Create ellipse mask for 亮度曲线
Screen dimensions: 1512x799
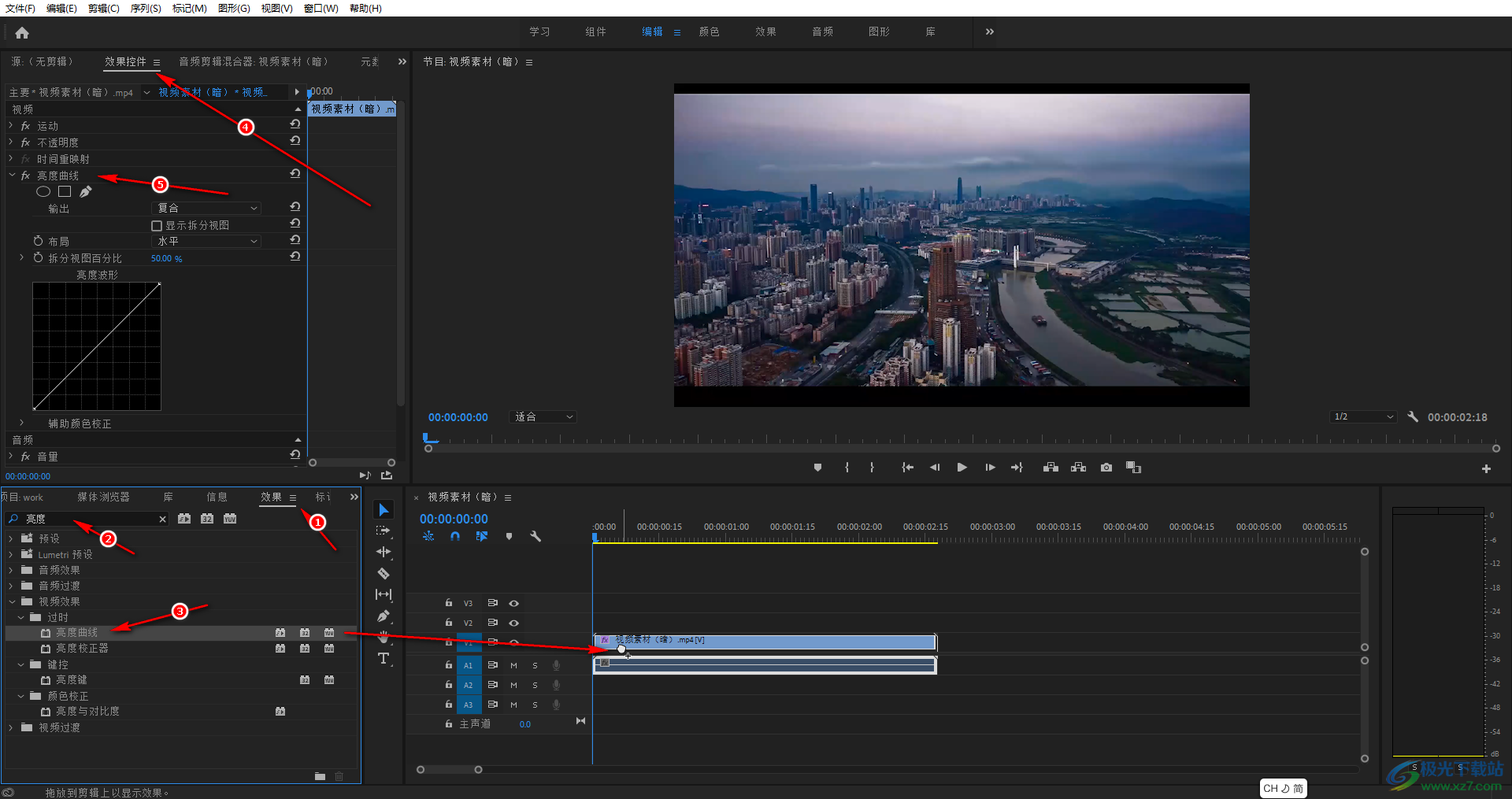[x=43, y=191]
